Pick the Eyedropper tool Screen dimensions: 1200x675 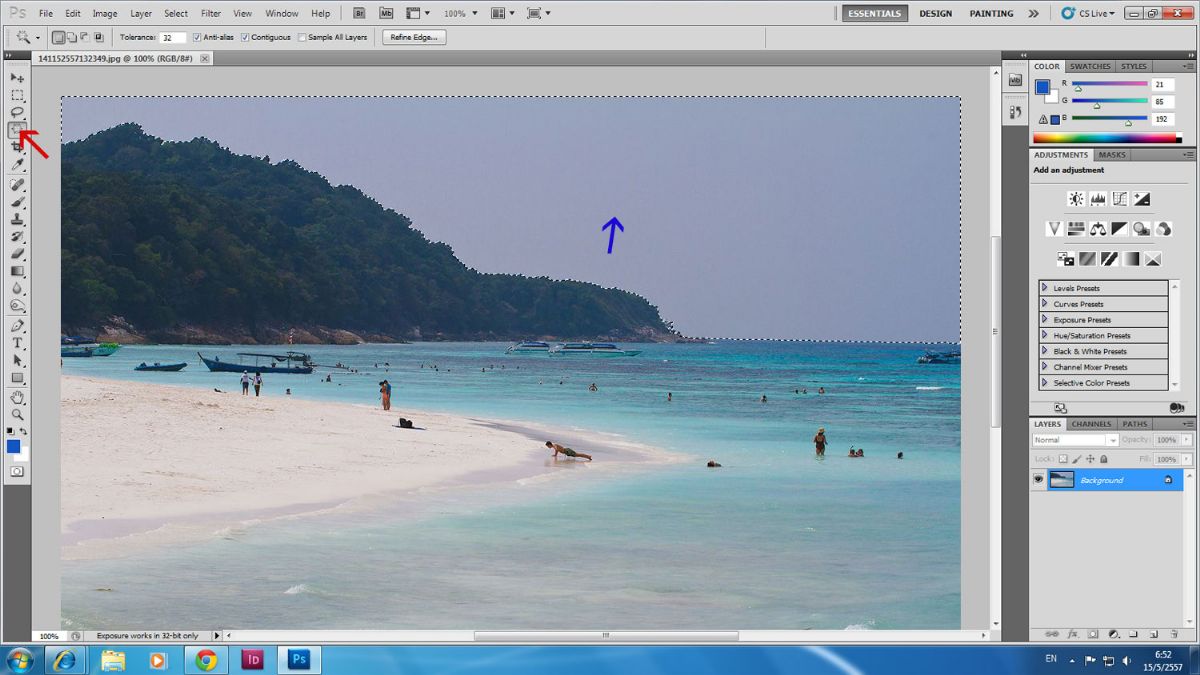pyautogui.click(x=17, y=164)
